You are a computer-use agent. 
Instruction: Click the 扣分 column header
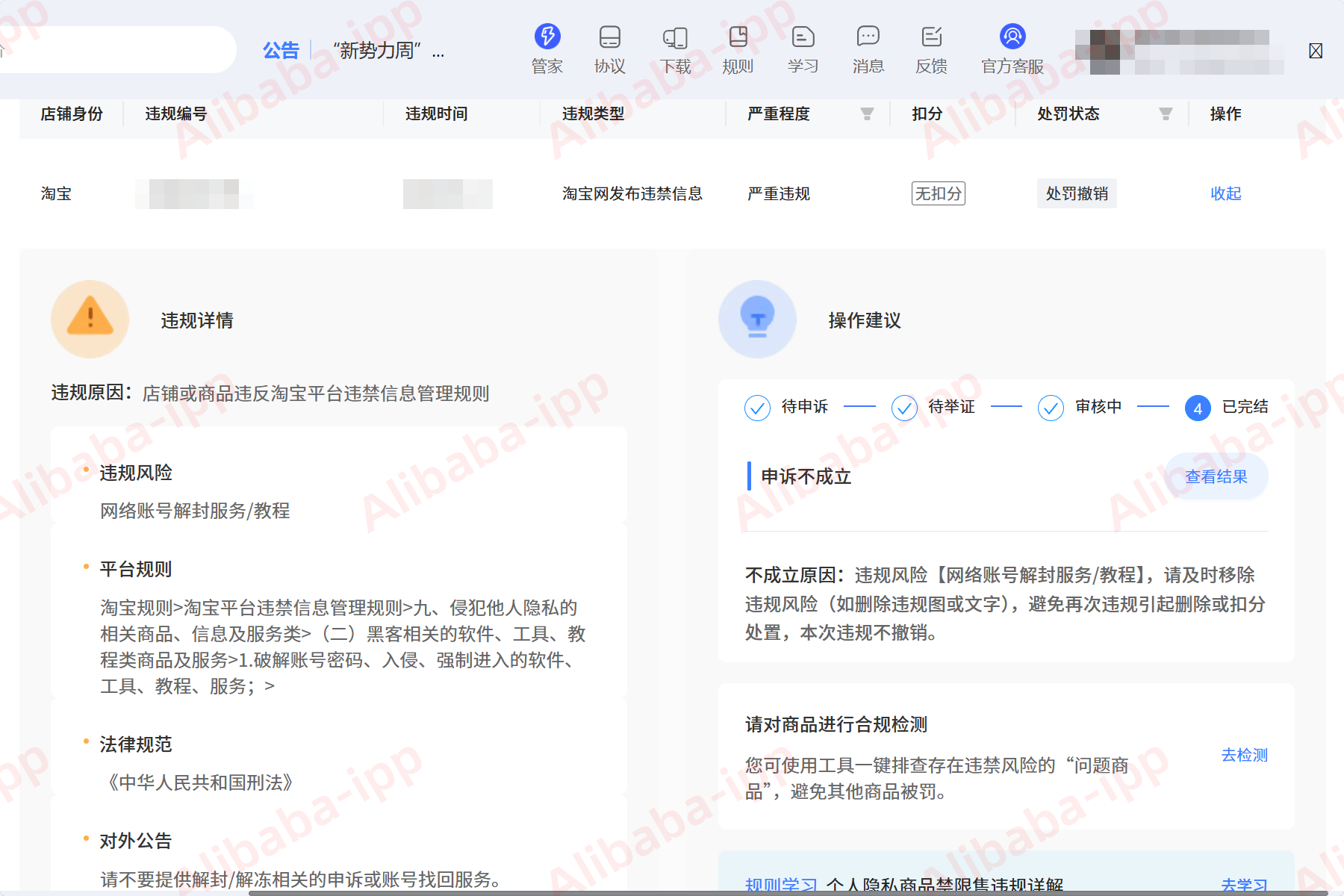(927, 113)
